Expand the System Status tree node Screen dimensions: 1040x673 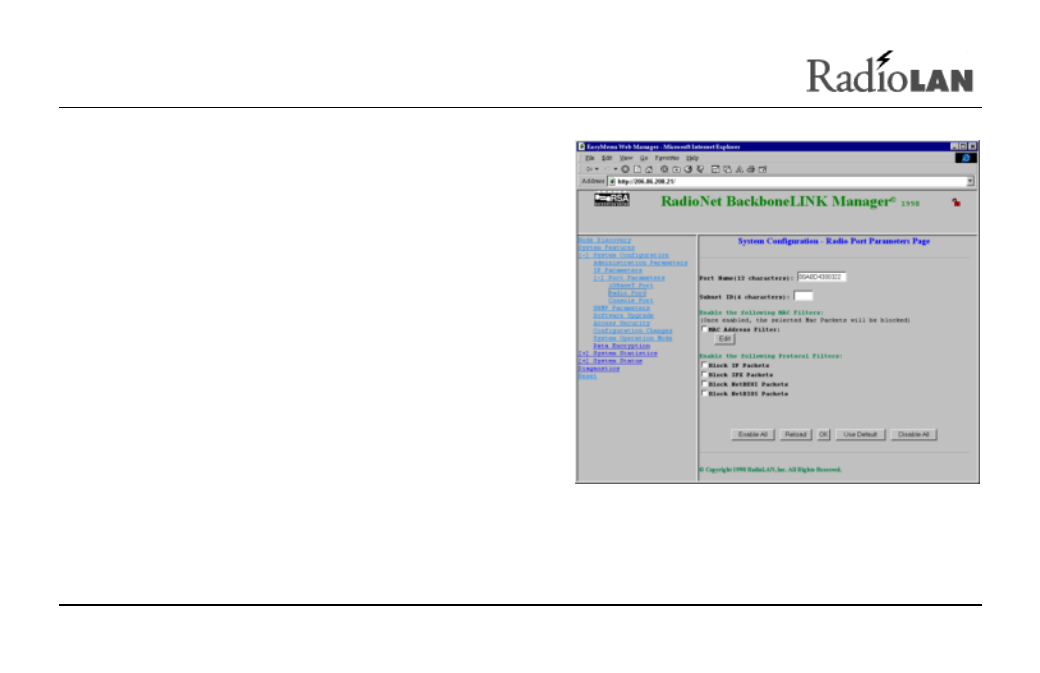[610, 361]
